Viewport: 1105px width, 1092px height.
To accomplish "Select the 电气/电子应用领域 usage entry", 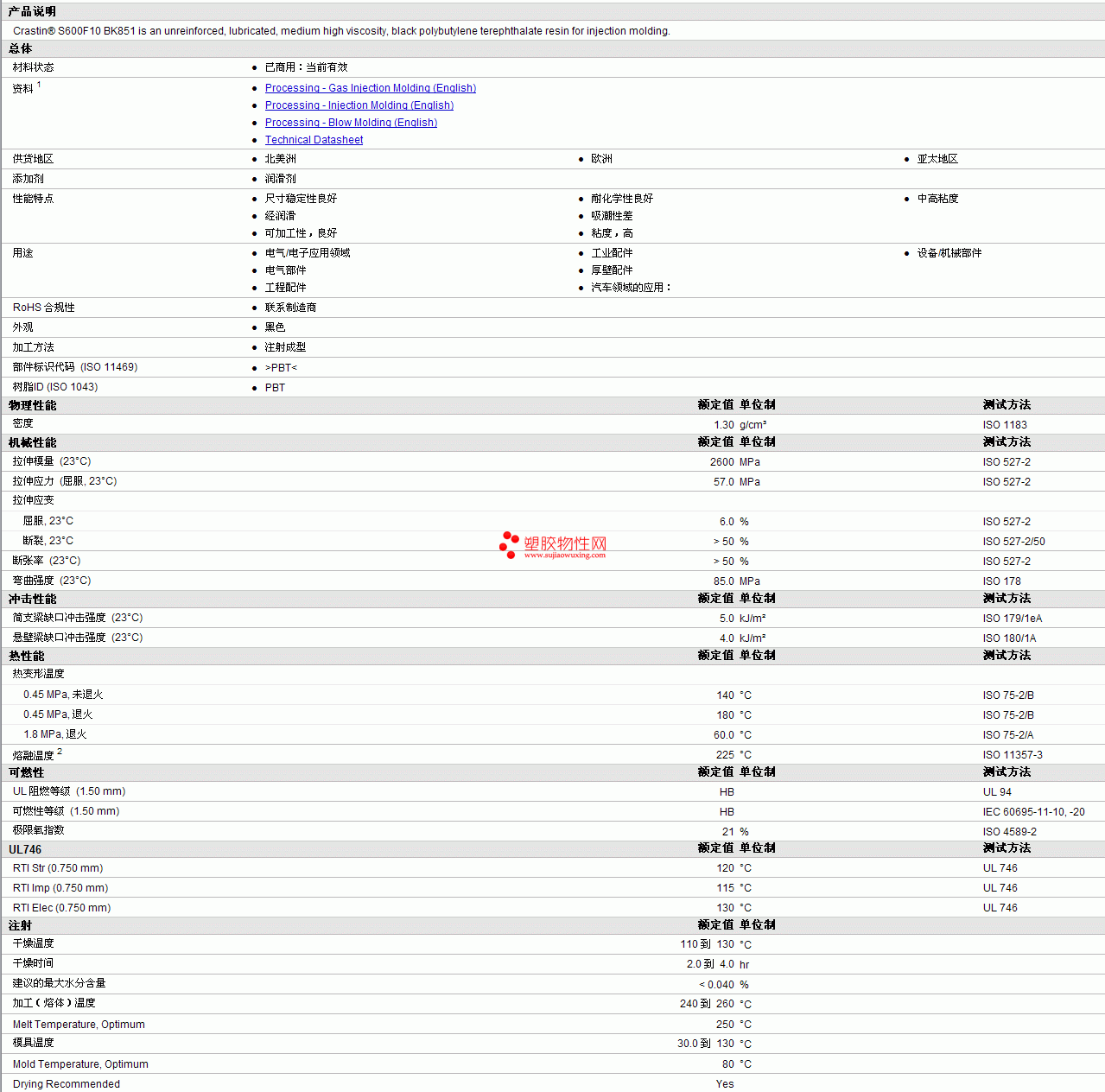I will [308, 253].
